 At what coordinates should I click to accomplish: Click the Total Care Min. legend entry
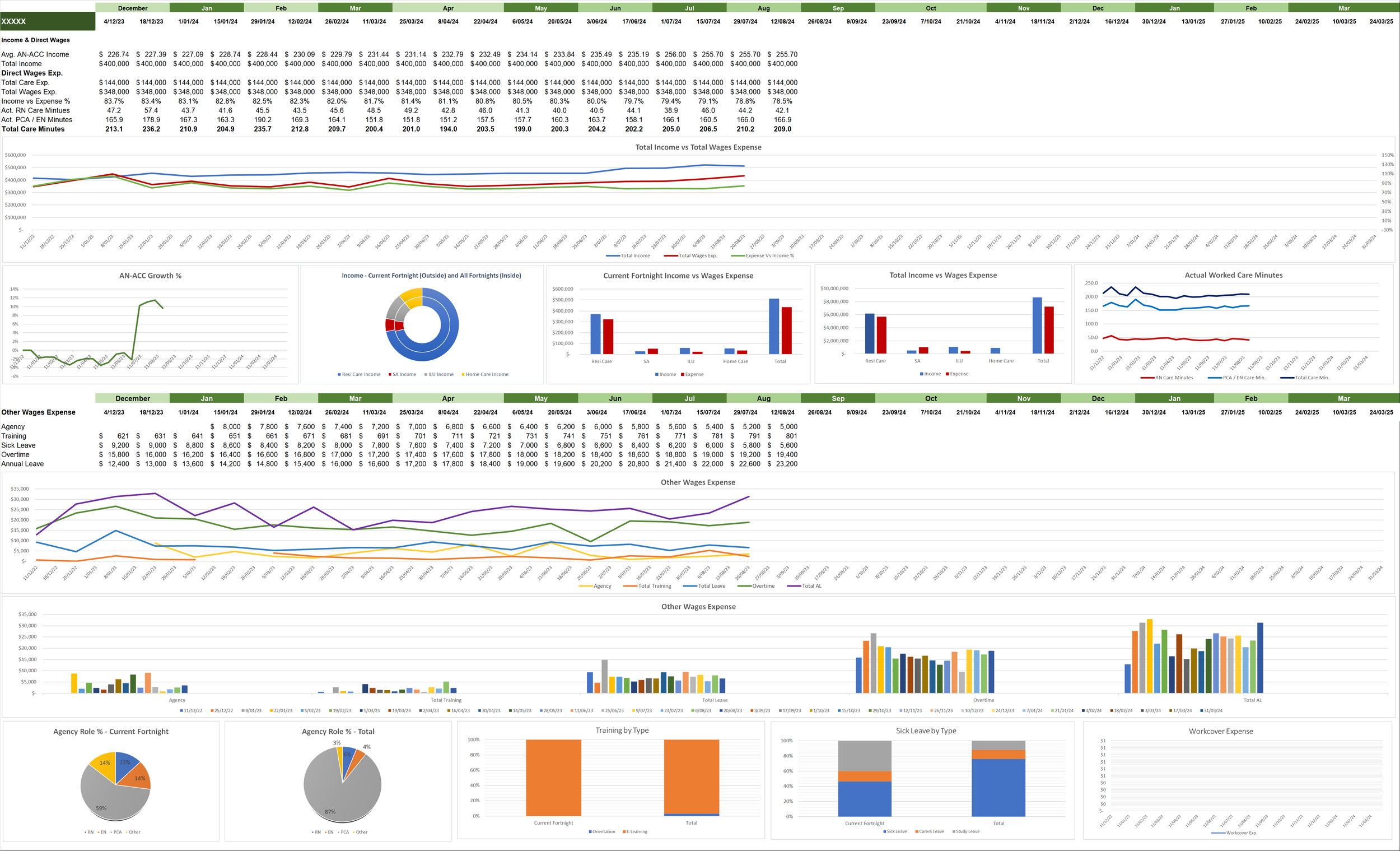tap(1312, 378)
